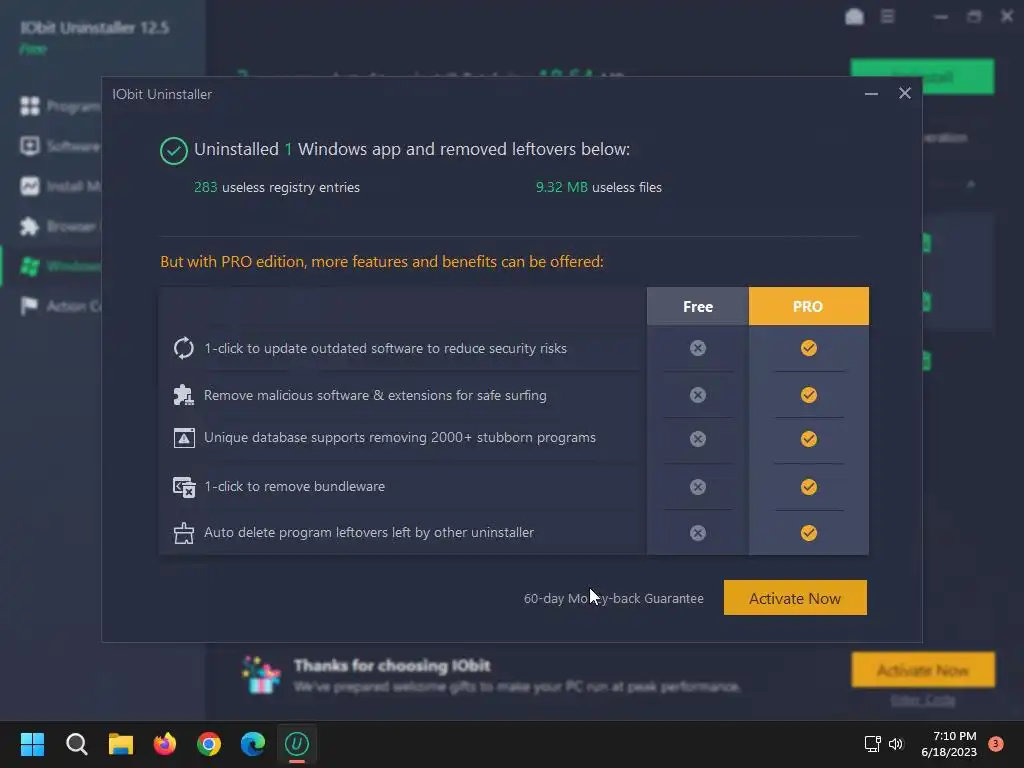Click '9.32 MB useless files' text
The height and width of the screenshot is (768, 1024).
[599, 187]
